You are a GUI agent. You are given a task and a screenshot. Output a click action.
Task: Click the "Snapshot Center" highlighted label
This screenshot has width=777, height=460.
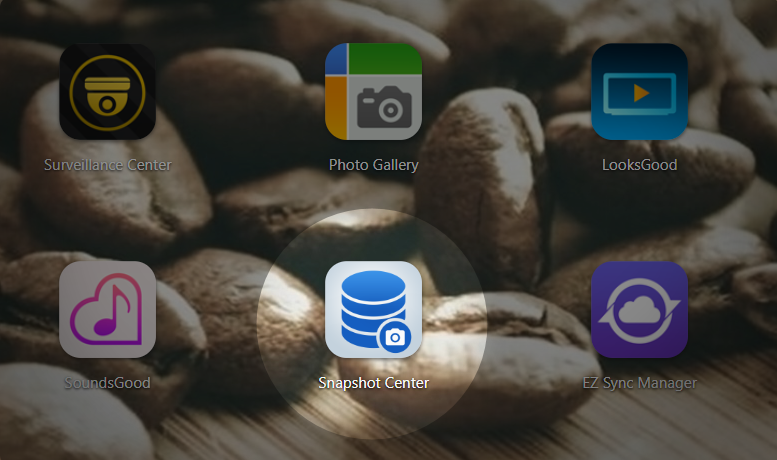click(x=373, y=383)
